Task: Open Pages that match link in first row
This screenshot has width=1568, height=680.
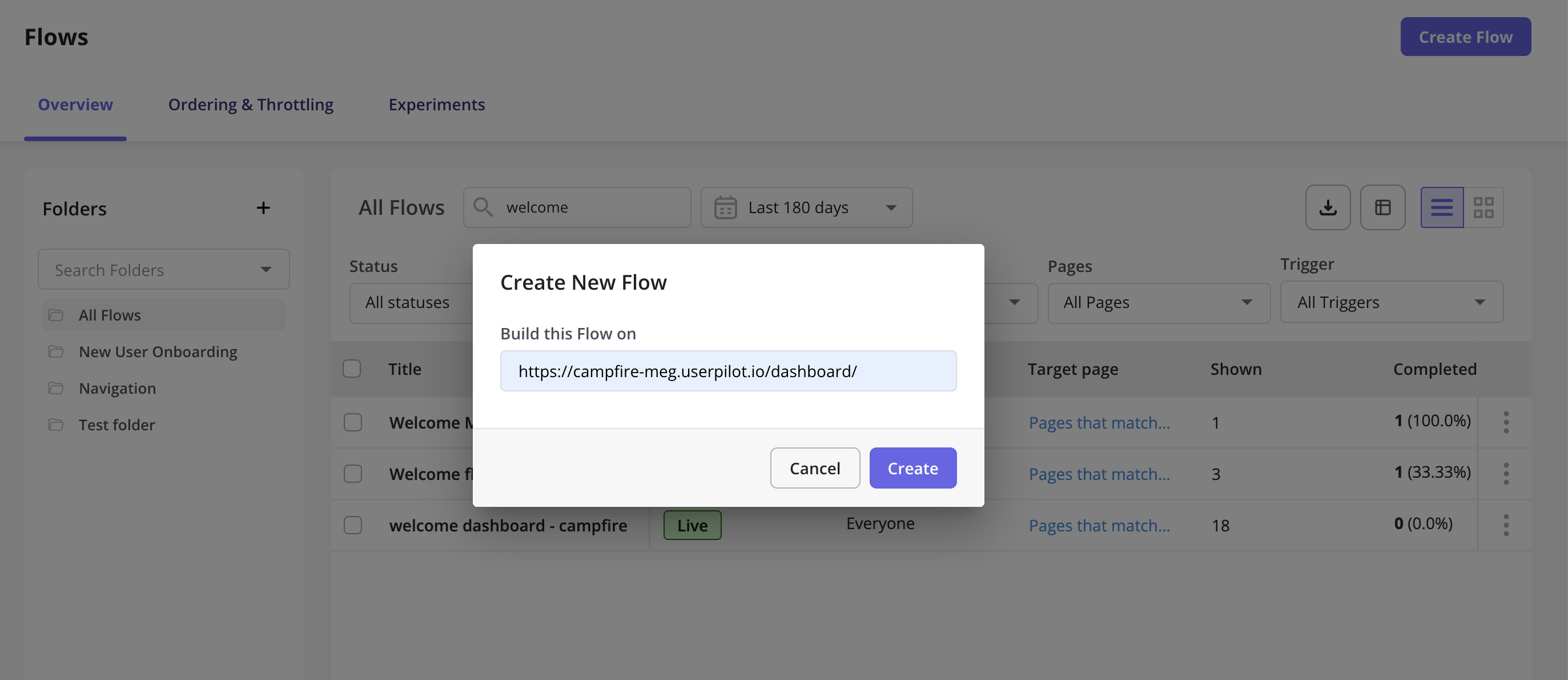Action: tap(1099, 422)
